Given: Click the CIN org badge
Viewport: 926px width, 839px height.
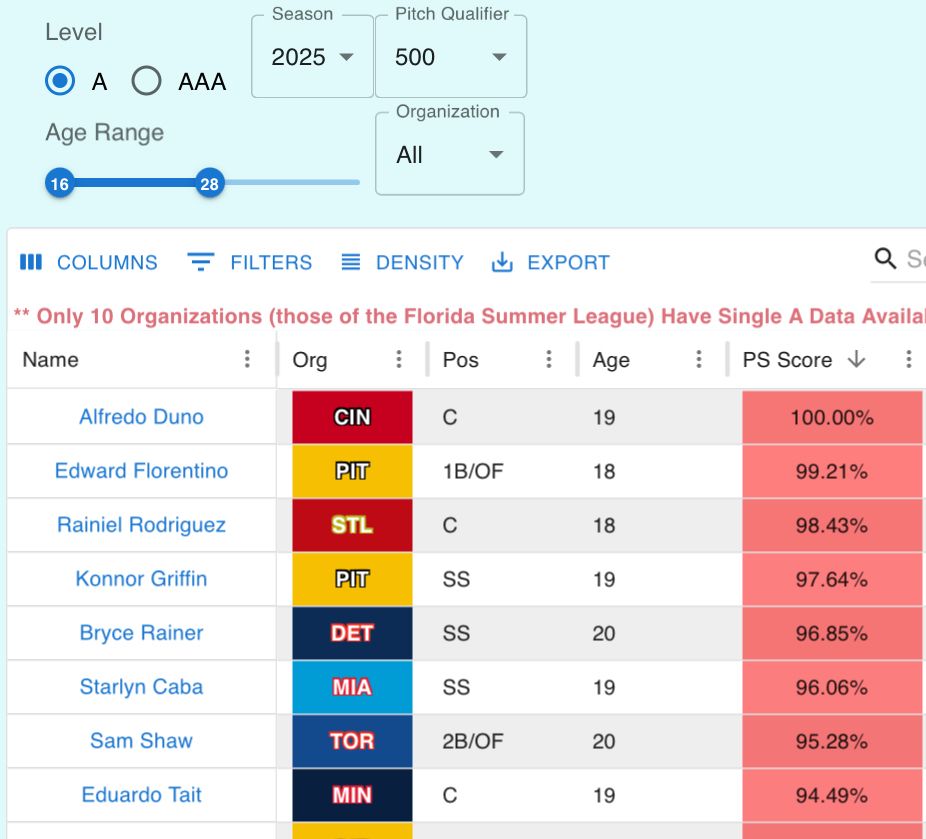Looking at the screenshot, I should click(x=352, y=417).
